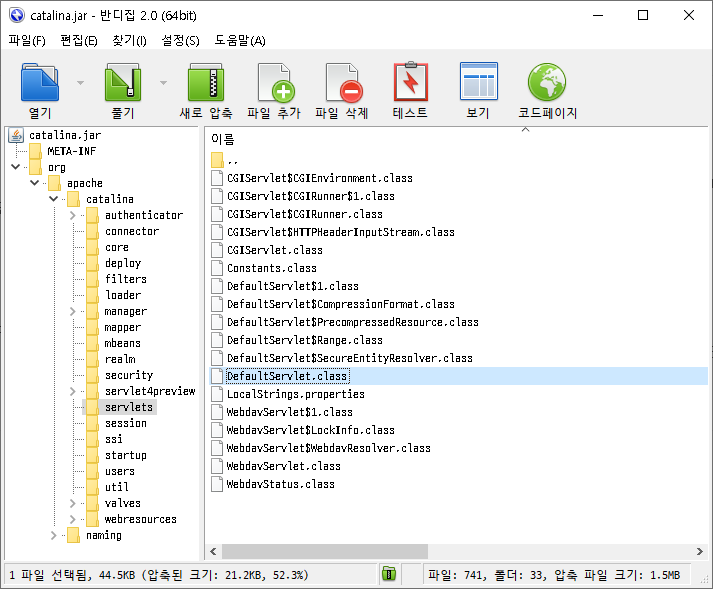Click the horizontal scrollbar right arrow
This screenshot has height=589, width=713.
tap(700, 551)
